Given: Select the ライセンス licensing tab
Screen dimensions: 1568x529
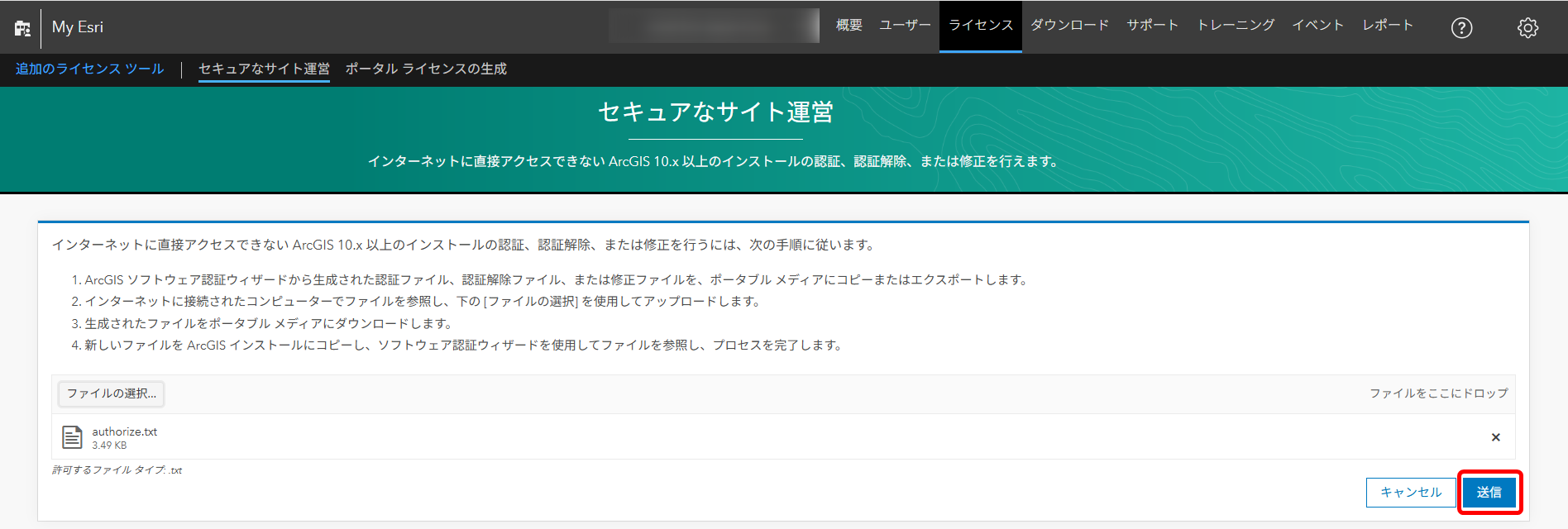Looking at the screenshot, I should tap(980, 26).
